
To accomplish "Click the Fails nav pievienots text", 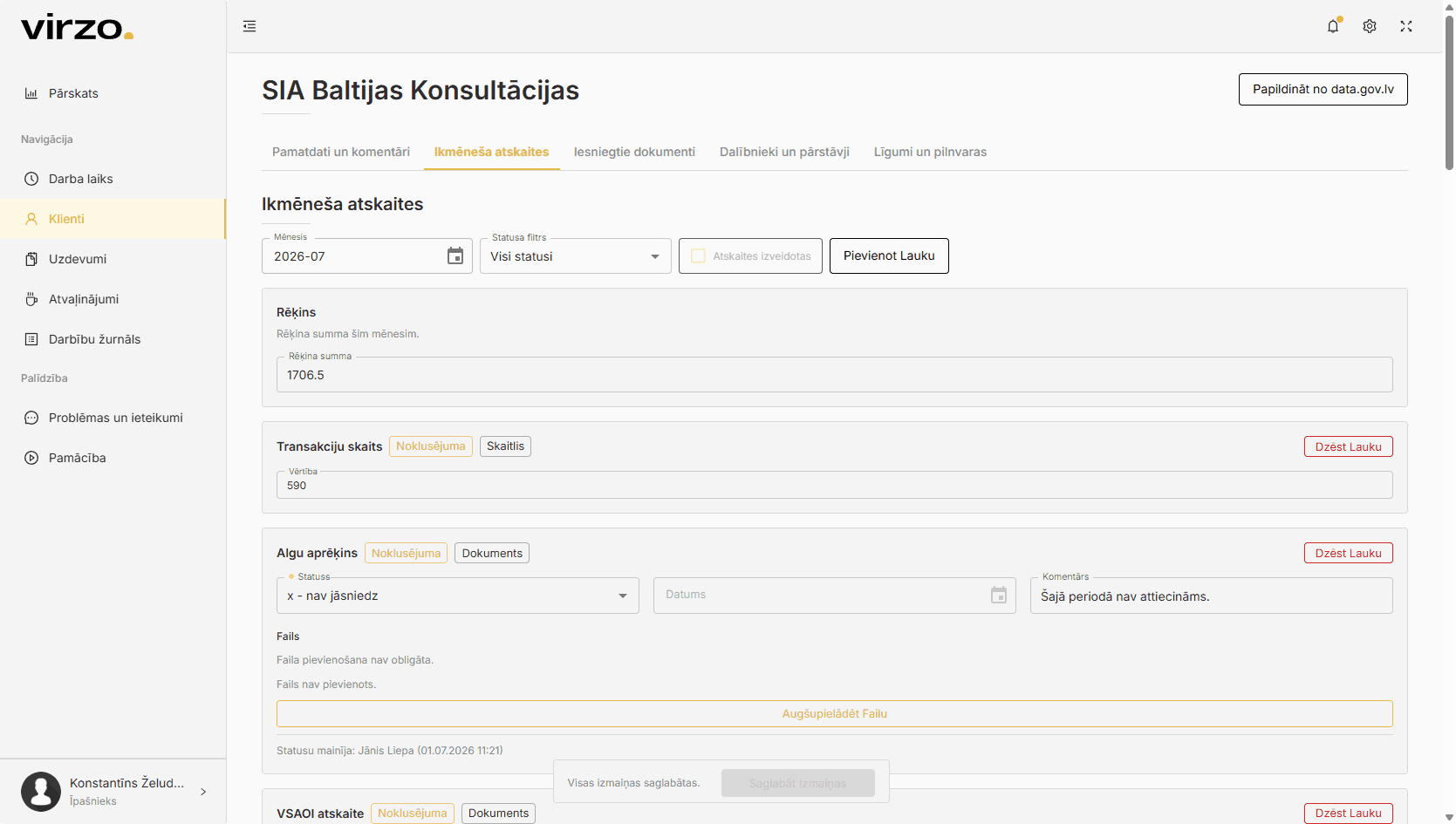I will pos(326,684).
